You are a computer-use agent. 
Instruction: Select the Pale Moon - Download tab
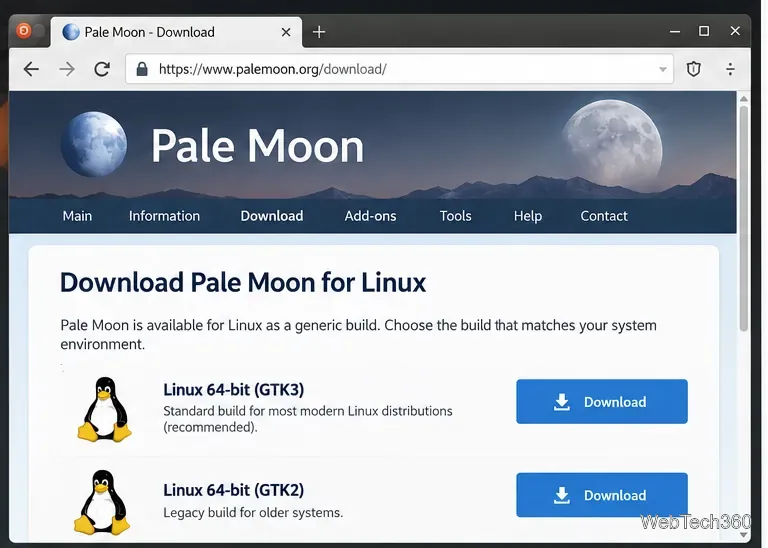point(176,32)
